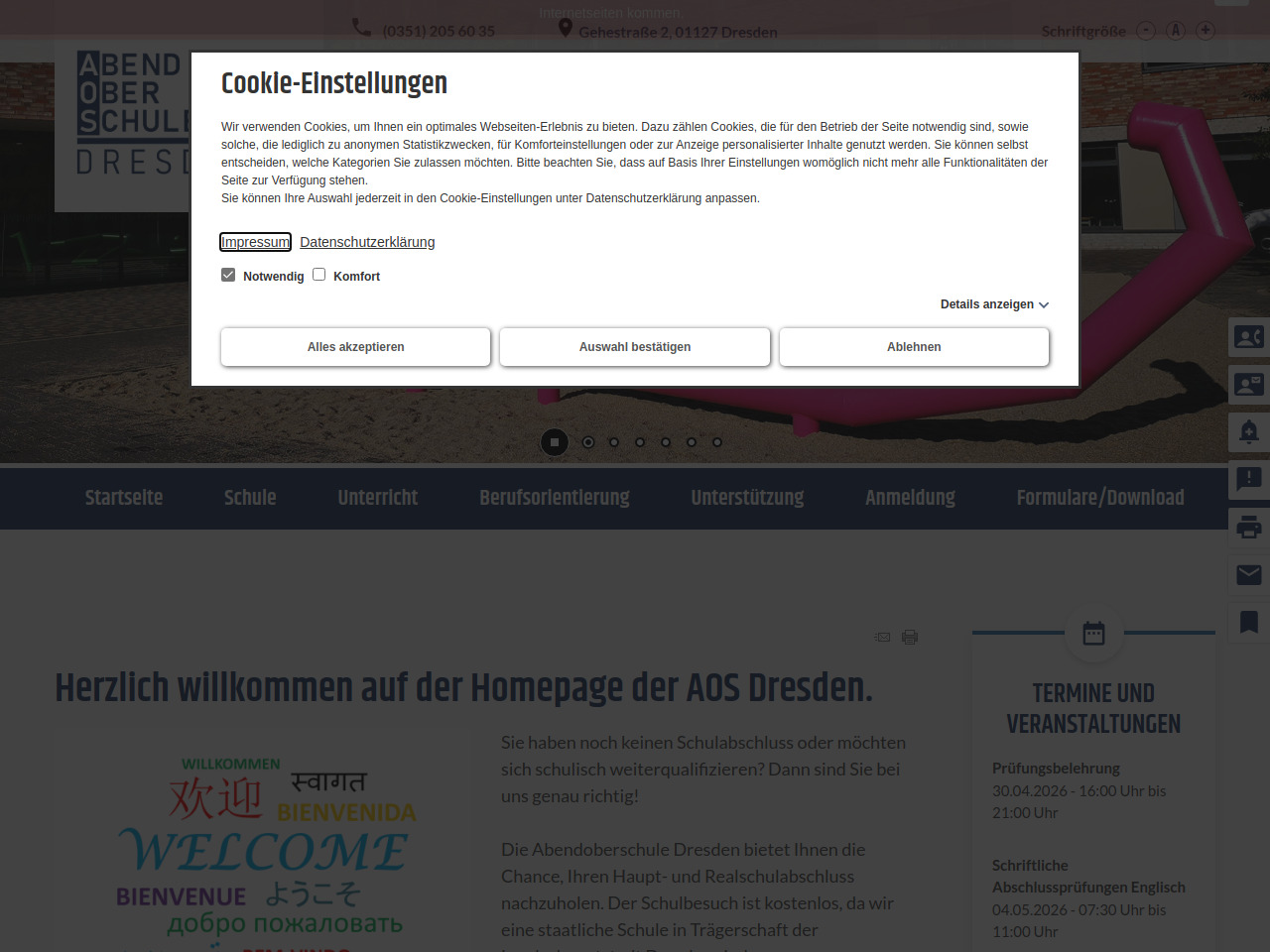Open the Berufsorientierung navigation menu
The width and height of the screenshot is (1270, 952).
(x=554, y=498)
